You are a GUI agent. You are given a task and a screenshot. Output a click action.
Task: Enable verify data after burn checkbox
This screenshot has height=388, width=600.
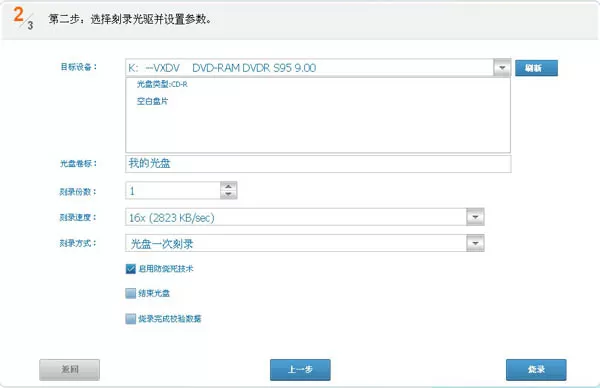[130, 319]
